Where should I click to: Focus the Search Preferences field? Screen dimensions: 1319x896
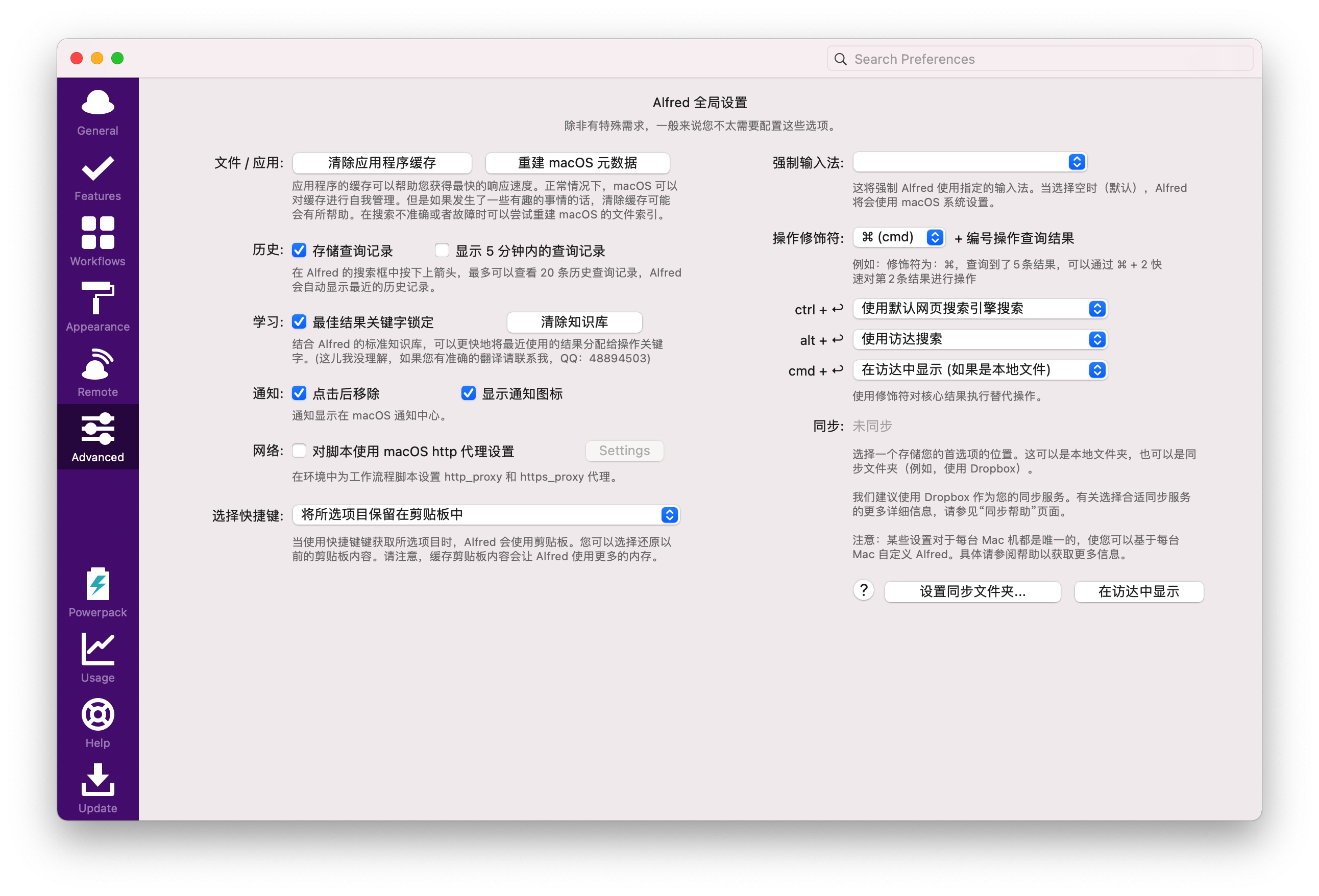pos(1040,59)
